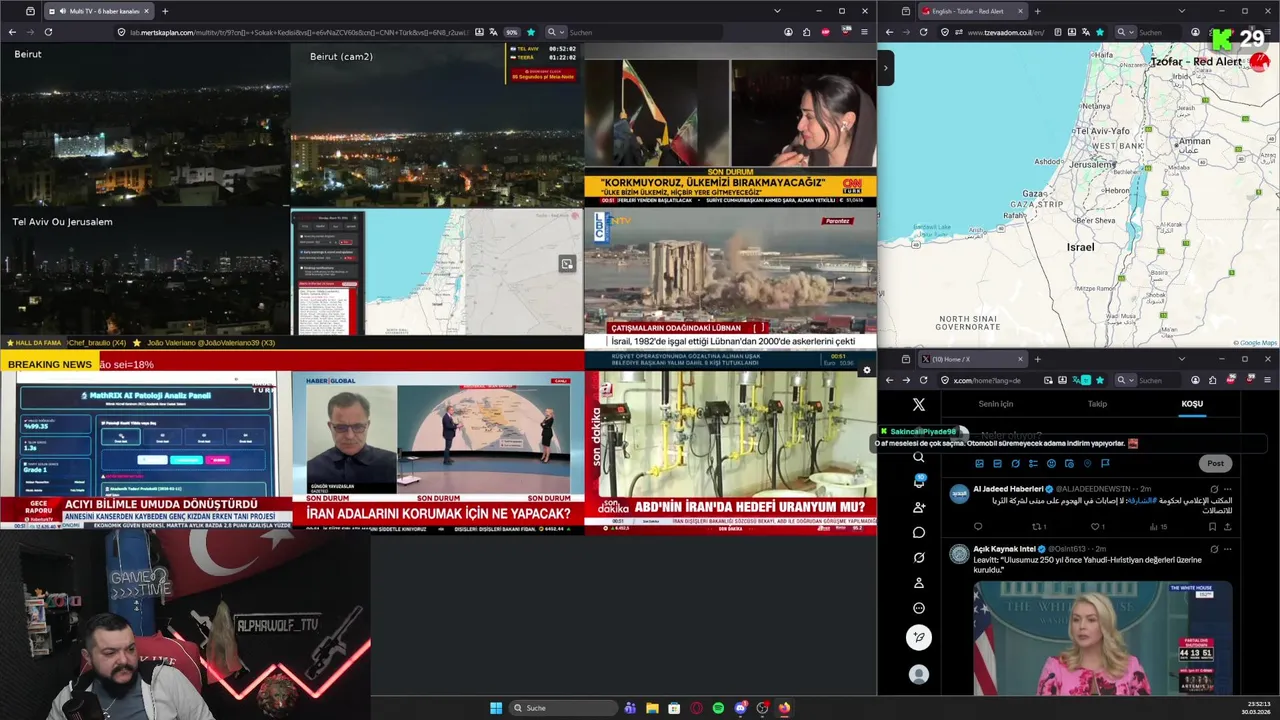Image resolution: width=1280 pixels, height=720 pixels.
Task: Open profile person icon in X sidebar
Action: [919, 582]
